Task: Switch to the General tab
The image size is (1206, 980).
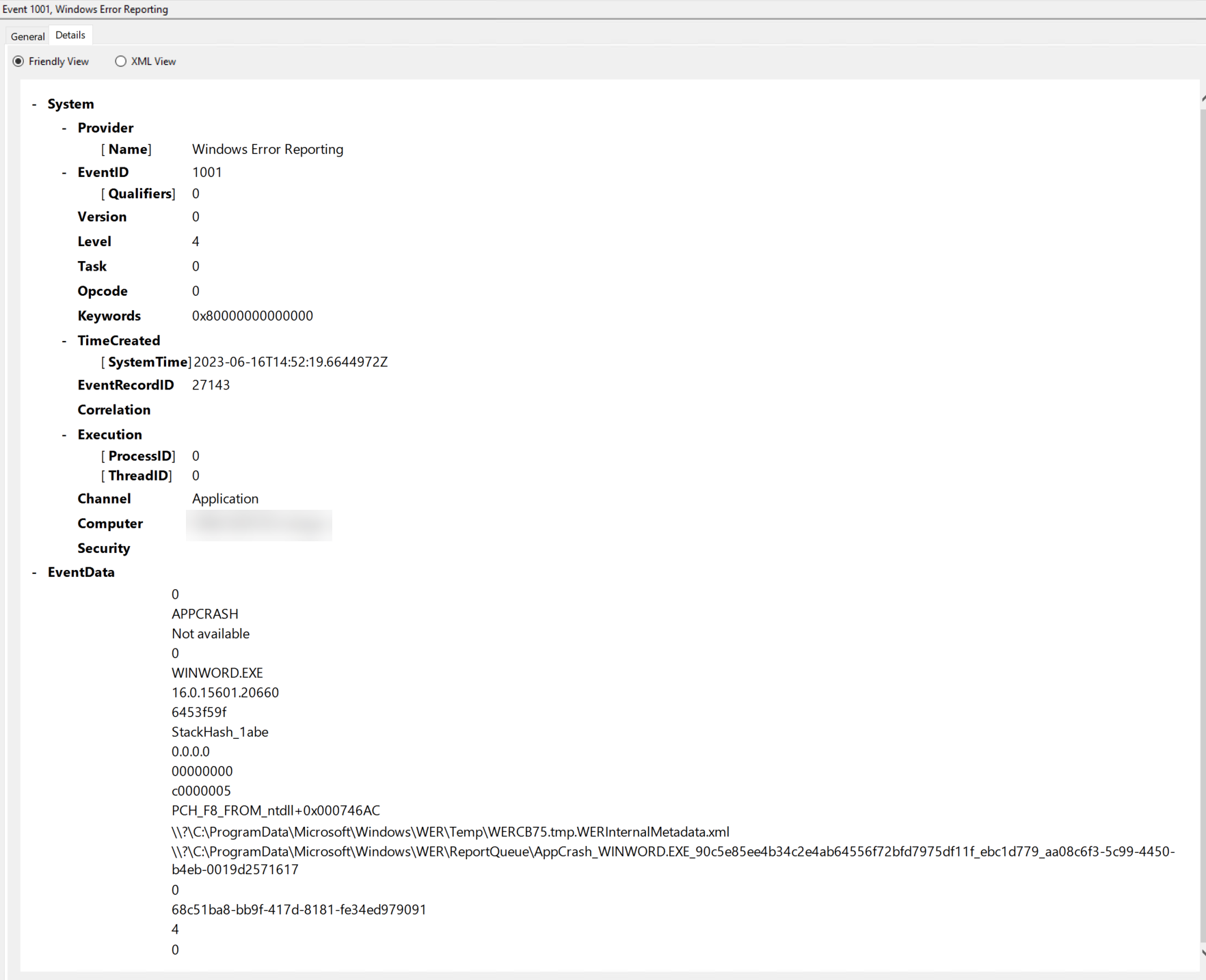Action: (27, 35)
